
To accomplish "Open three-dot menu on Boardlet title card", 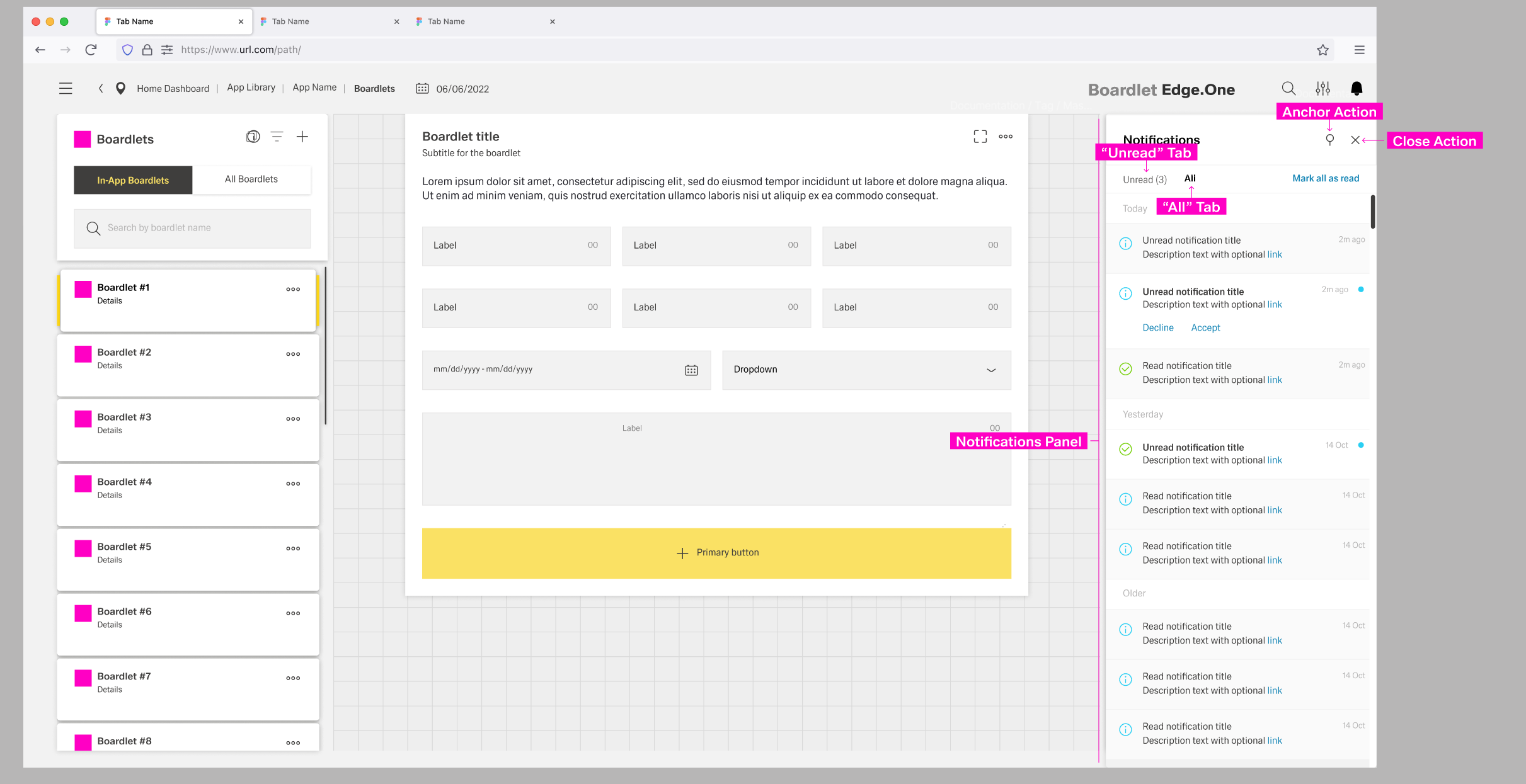I will pyautogui.click(x=1006, y=137).
